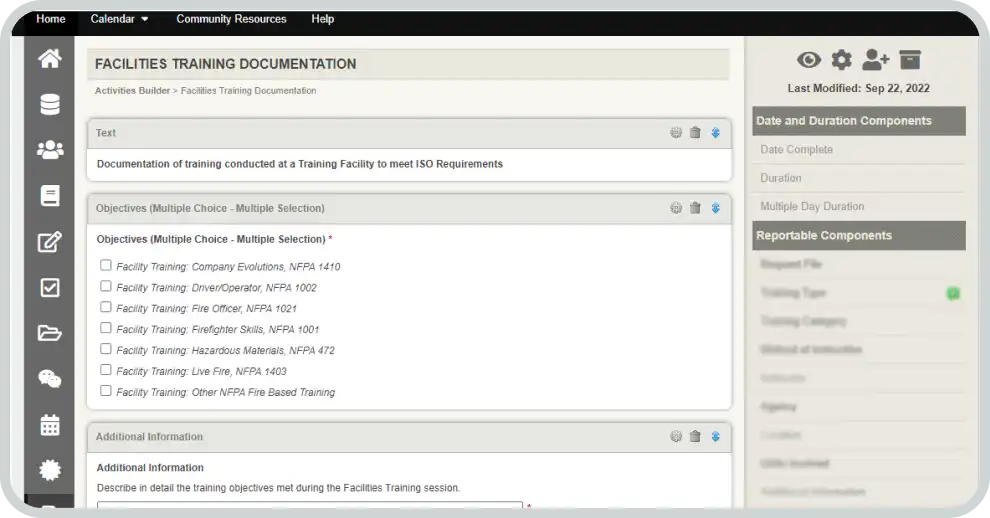Open Community Resources in top menu
The image size is (990, 518).
pyautogui.click(x=231, y=19)
